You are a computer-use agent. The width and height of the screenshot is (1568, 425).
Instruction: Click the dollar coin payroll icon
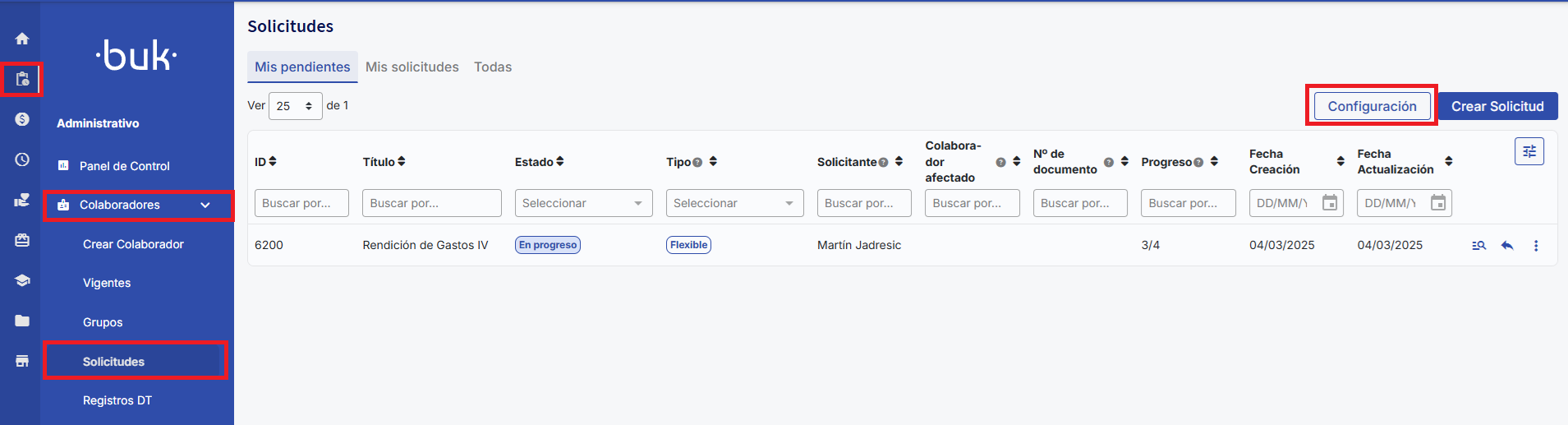pos(22,119)
